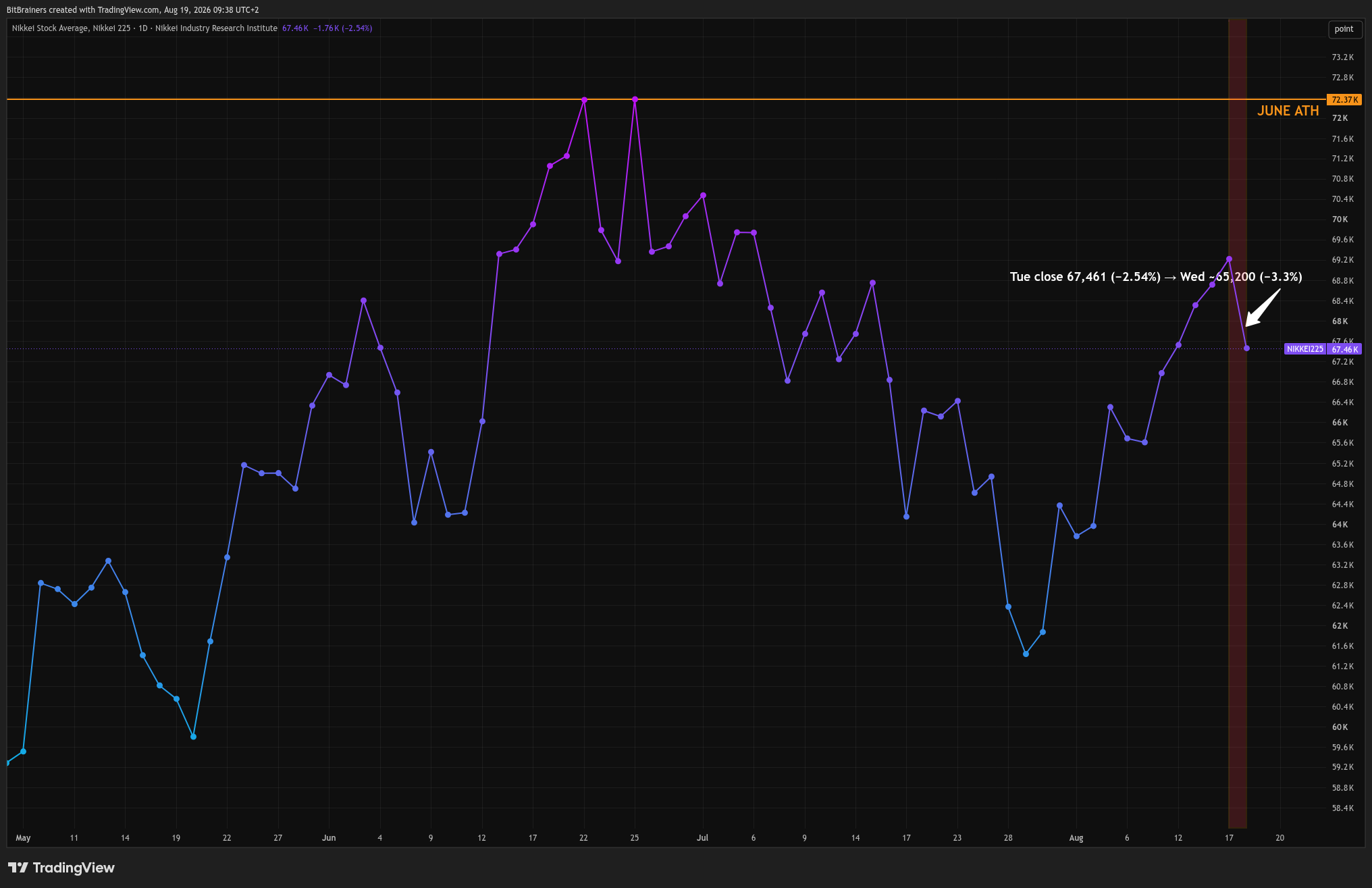The width and height of the screenshot is (1372, 888).
Task: Click the '20' date label on time axis
Action: tap(1280, 838)
